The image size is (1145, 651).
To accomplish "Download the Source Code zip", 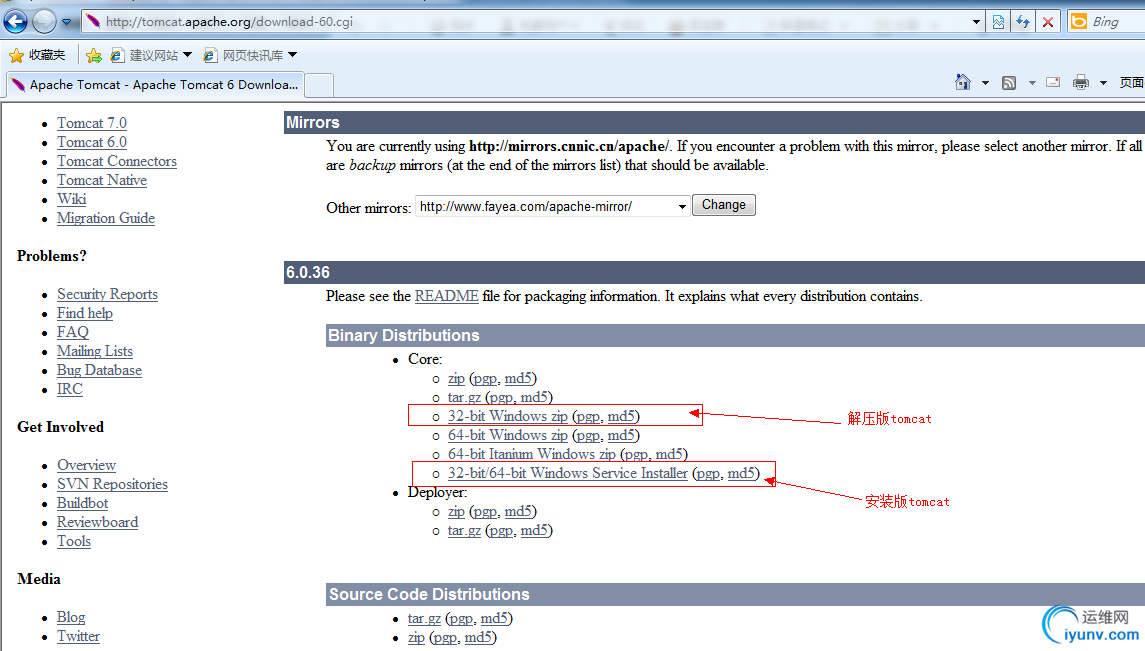I will pyautogui.click(x=416, y=638).
